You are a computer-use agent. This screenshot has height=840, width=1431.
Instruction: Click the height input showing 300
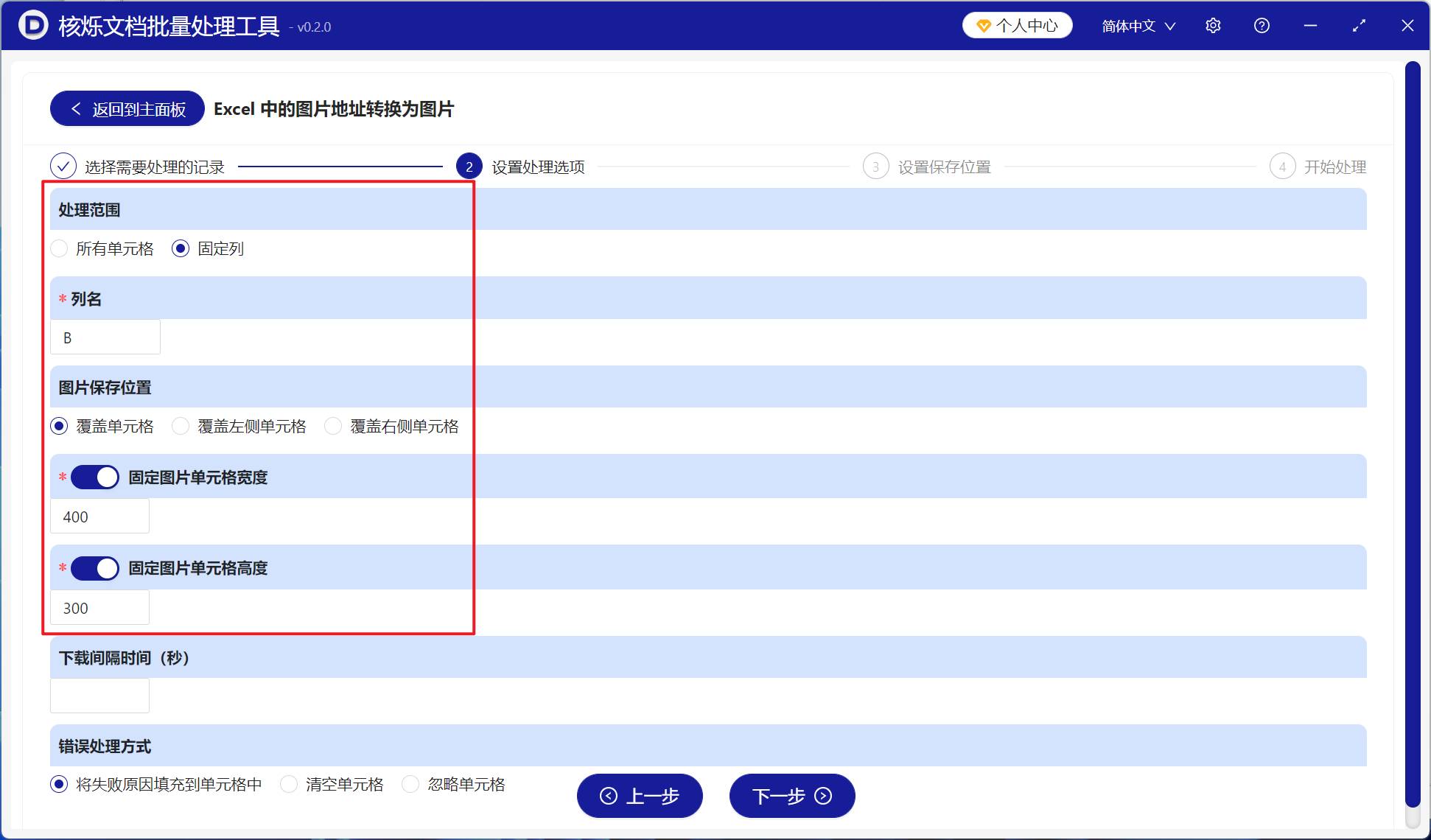[x=99, y=608]
